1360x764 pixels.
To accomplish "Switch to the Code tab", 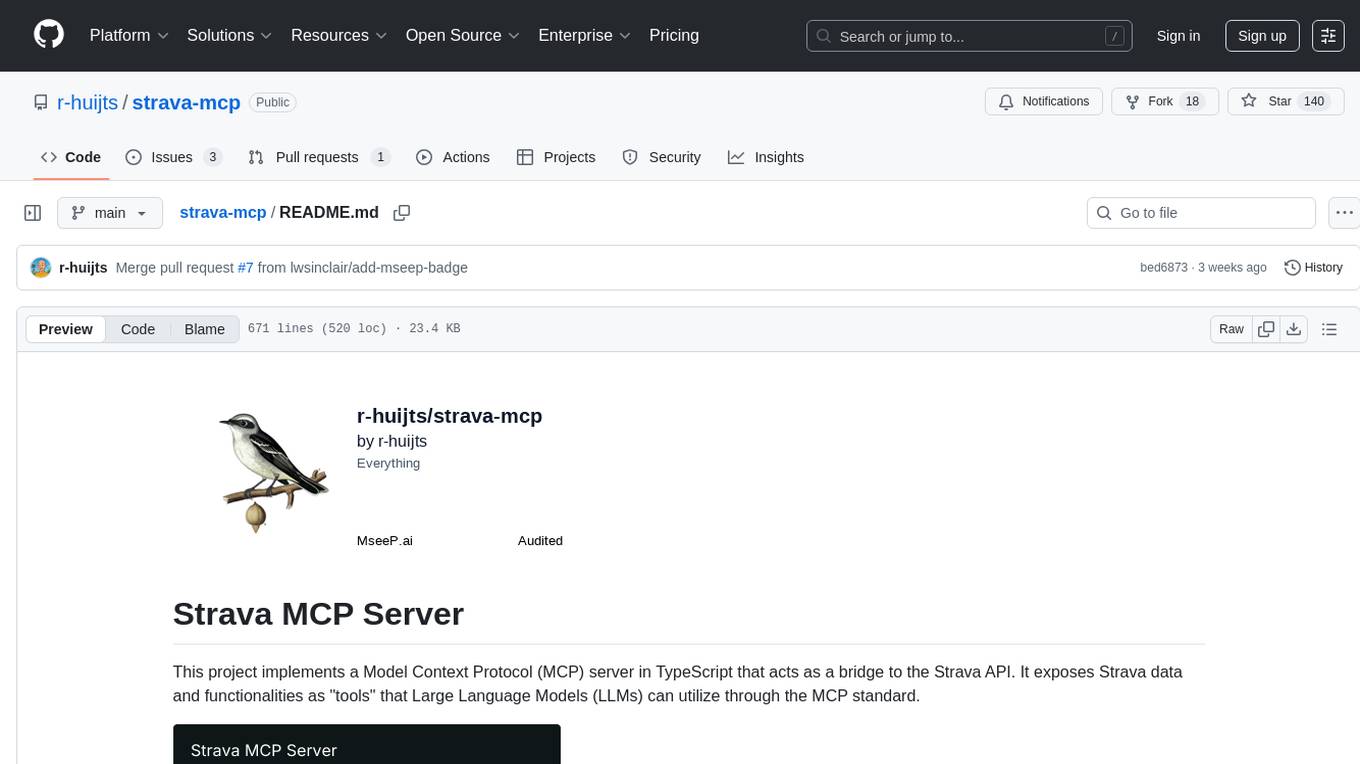I will pyautogui.click(x=70, y=157).
